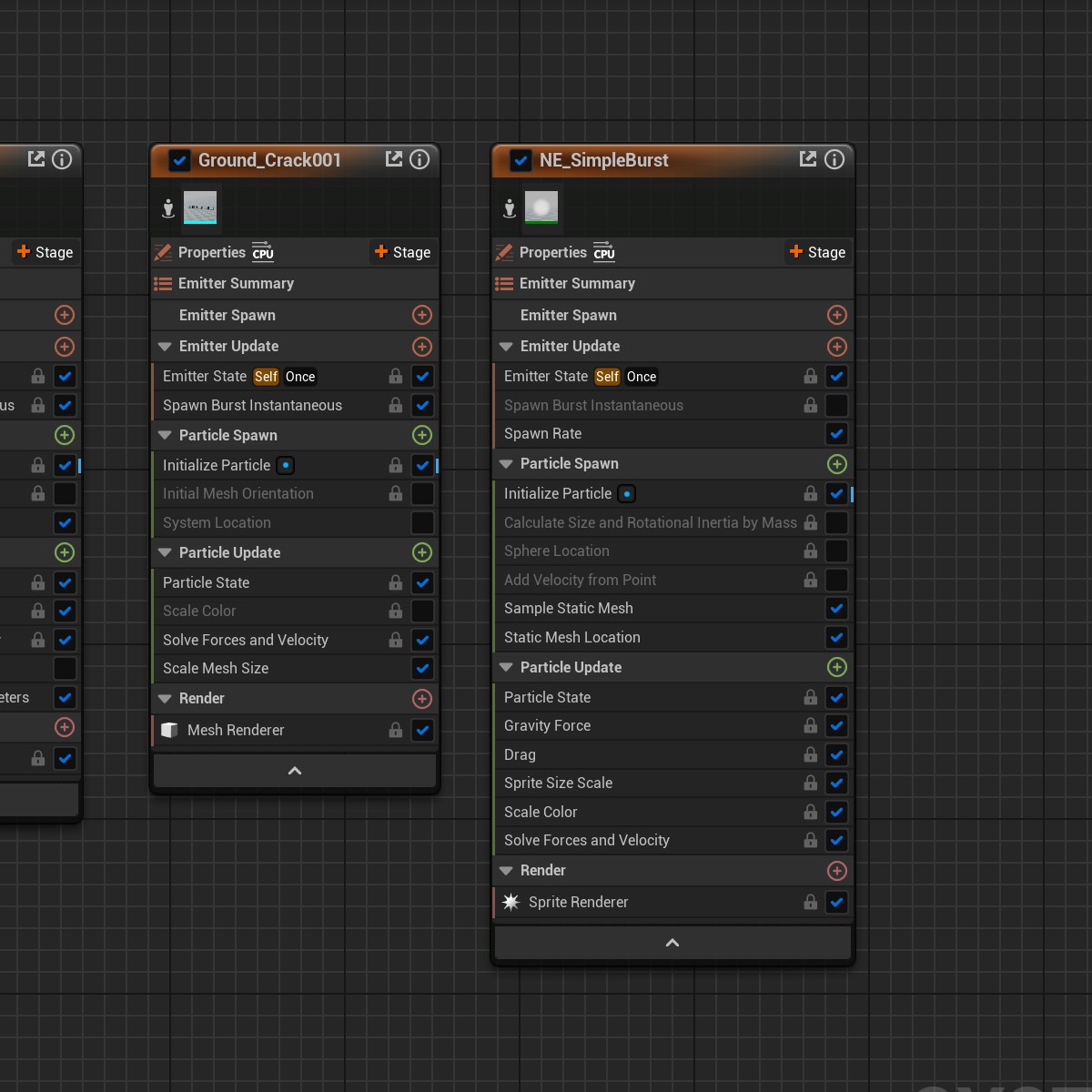Collapse NE_SimpleBurst Emitter Update section
This screenshot has width=1092, height=1092.
506,346
